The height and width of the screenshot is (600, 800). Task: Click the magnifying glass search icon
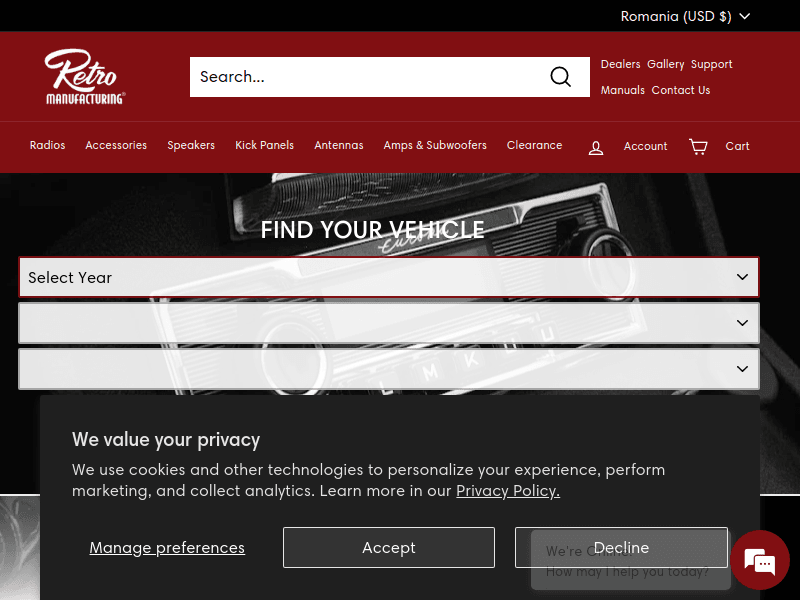[x=561, y=77]
